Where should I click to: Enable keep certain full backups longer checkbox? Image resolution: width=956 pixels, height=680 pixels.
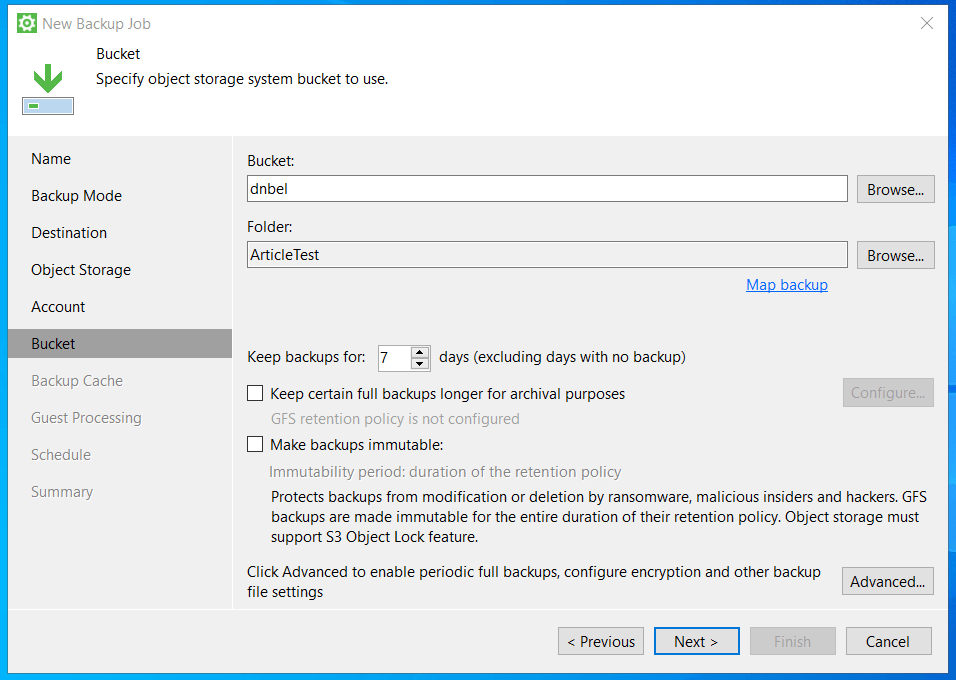point(255,394)
